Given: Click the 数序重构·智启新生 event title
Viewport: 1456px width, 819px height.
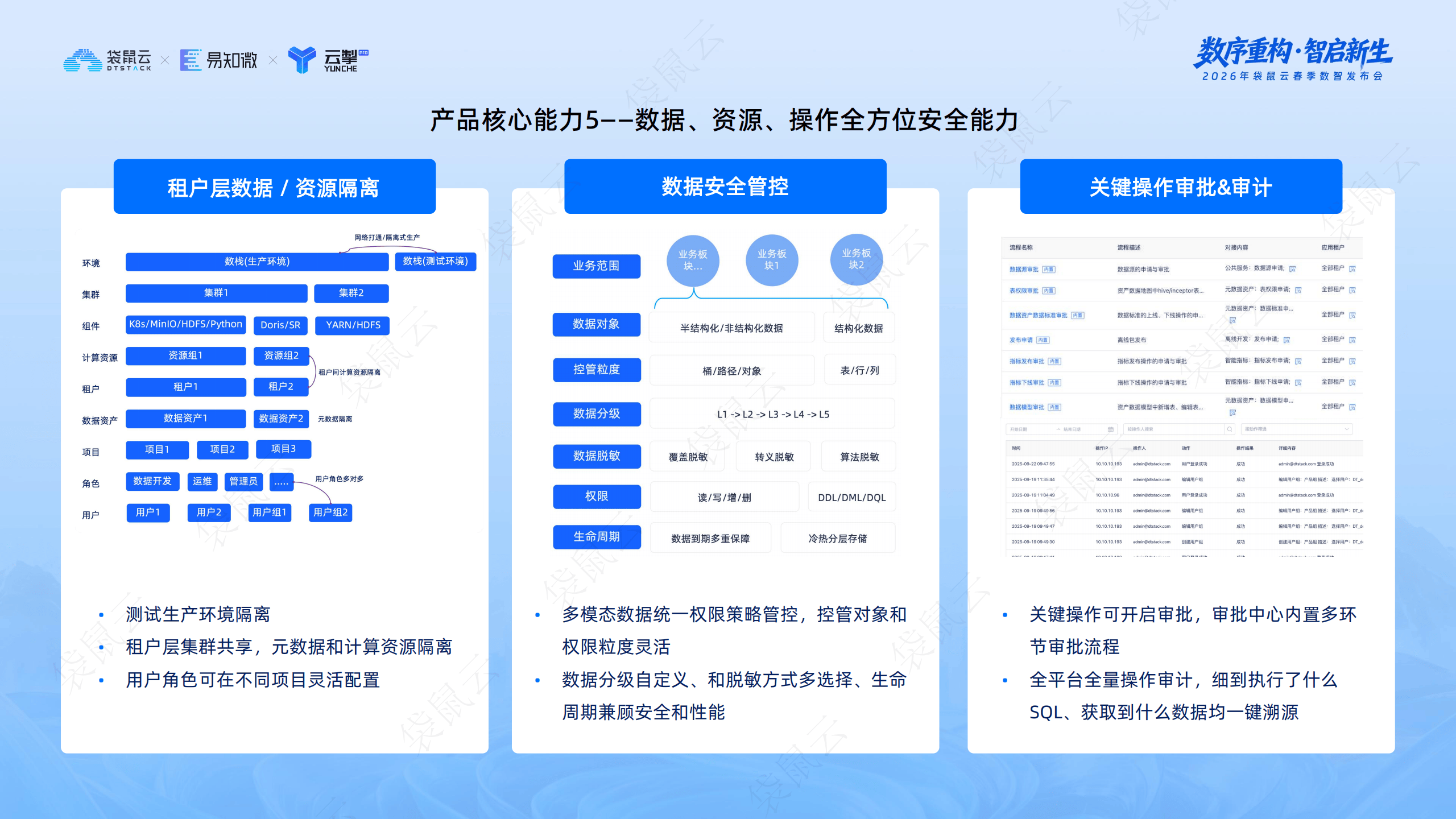Looking at the screenshot, I should point(1293,52).
